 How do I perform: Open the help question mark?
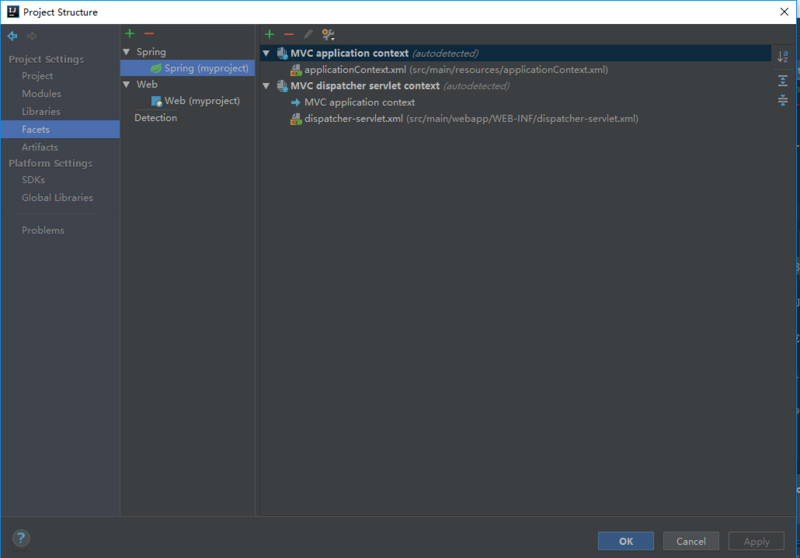(21, 538)
